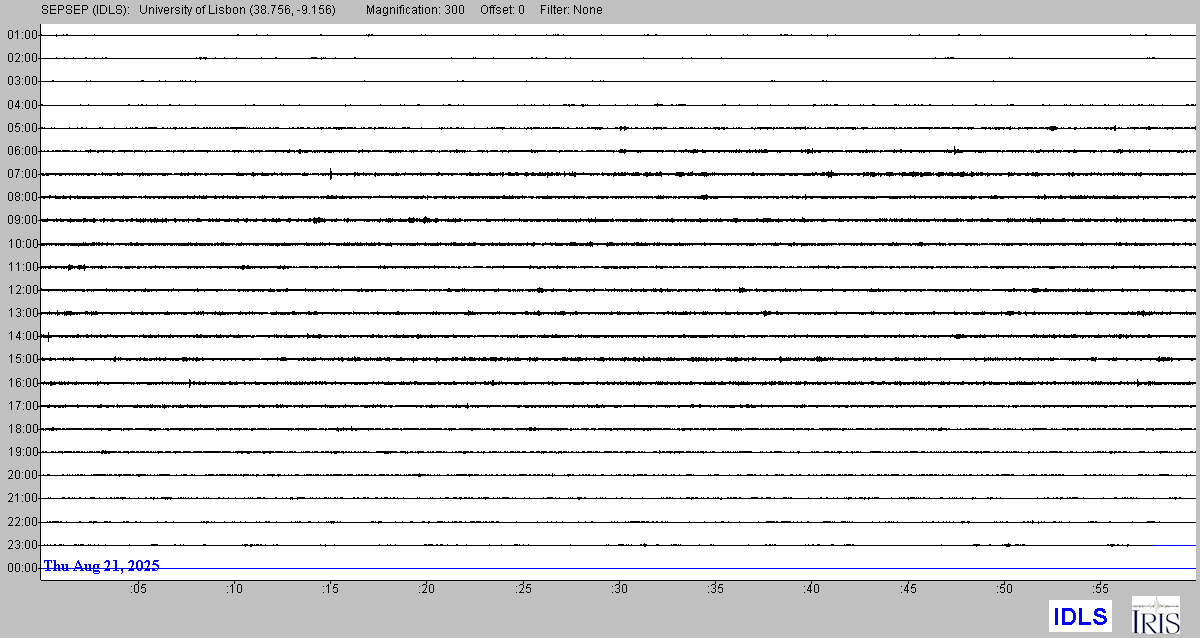
Task: Click the Offset: 0 text
Action: 501,10
